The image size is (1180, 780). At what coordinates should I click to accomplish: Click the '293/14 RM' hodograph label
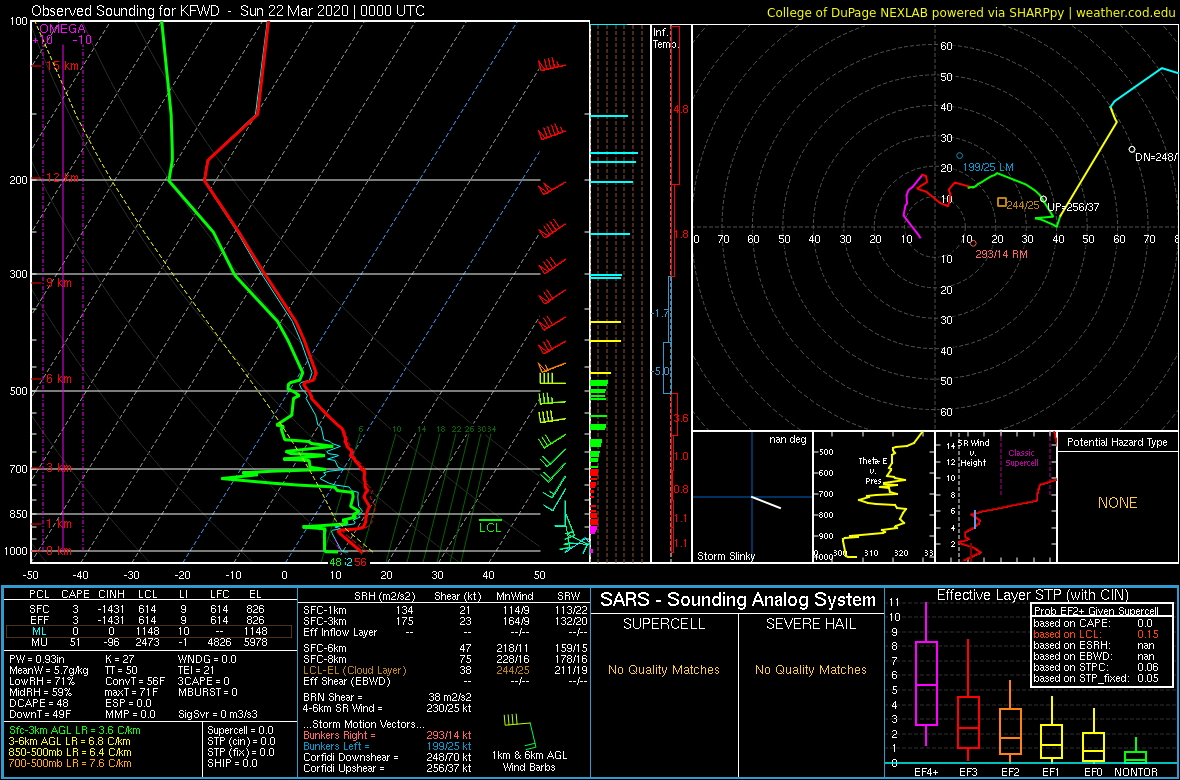click(x=1003, y=254)
